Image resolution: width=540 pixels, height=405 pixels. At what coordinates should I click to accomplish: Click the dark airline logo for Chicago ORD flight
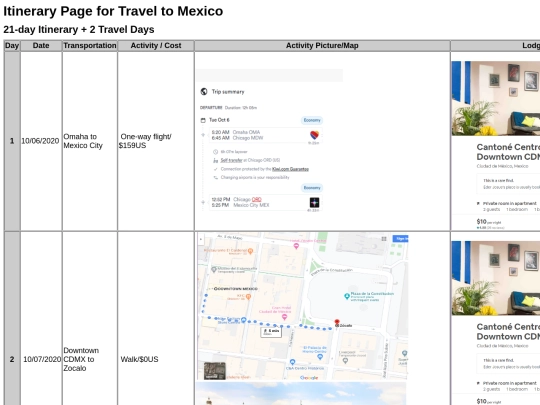[x=314, y=202]
